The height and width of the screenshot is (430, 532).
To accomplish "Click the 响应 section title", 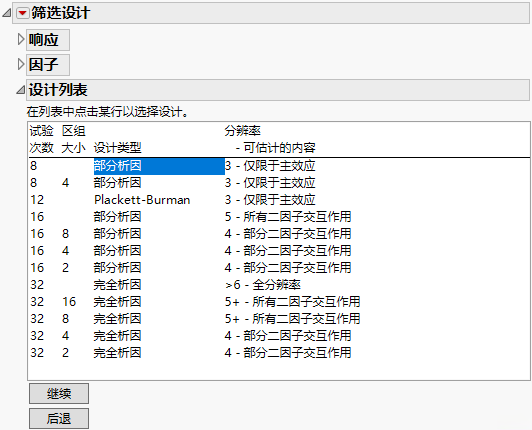I will (x=48, y=40).
